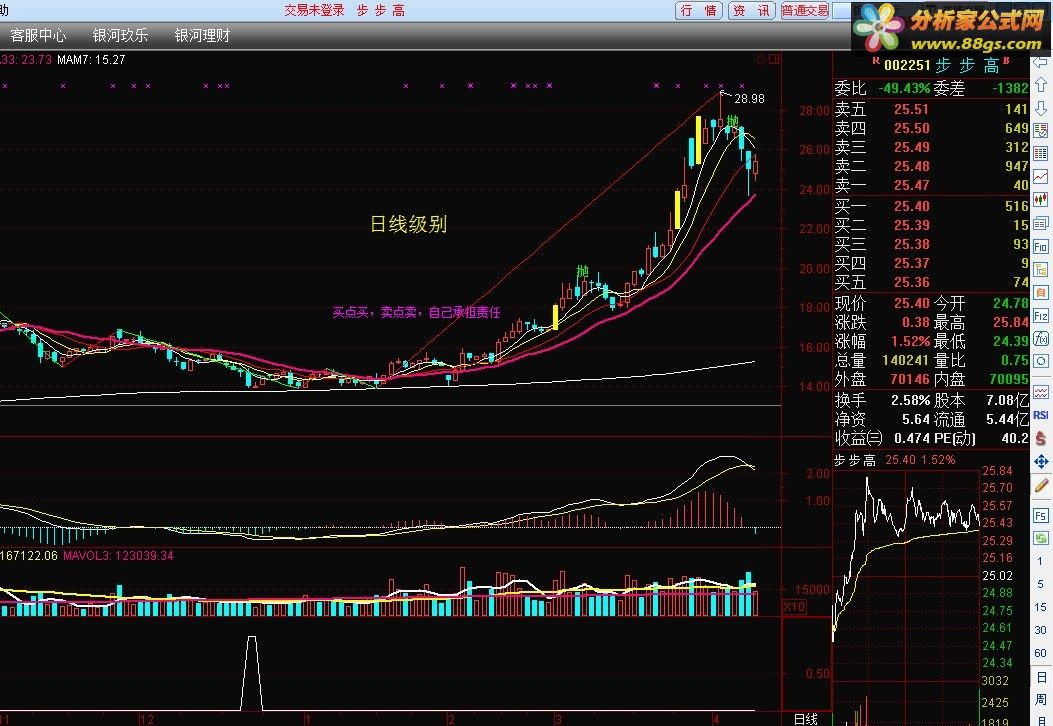Click the 12 month marker on time axis
The image size is (1053, 726).
(146, 719)
